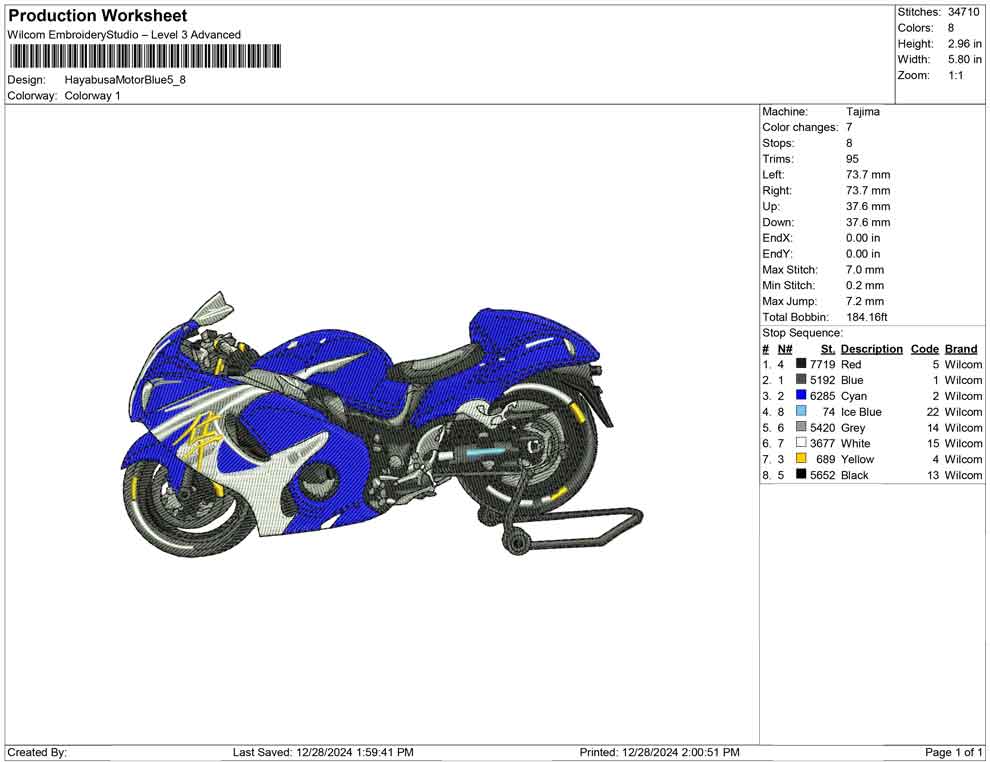Viewport: 990px width, 762px height.
Task: Pick the Yellow thread color swatch
Action: [799, 459]
